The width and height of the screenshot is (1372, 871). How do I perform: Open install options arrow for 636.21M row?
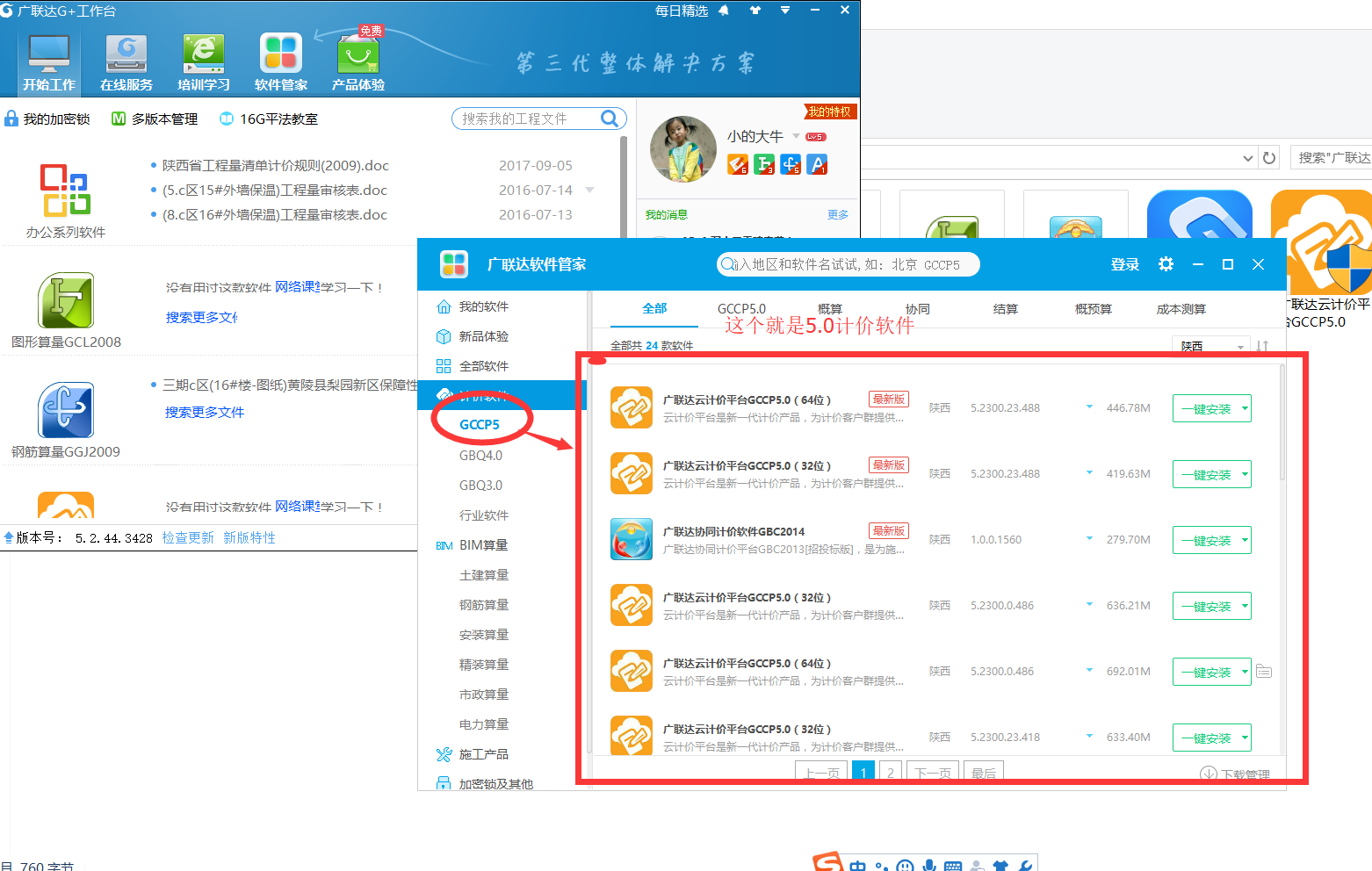pyautogui.click(x=1245, y=606)
